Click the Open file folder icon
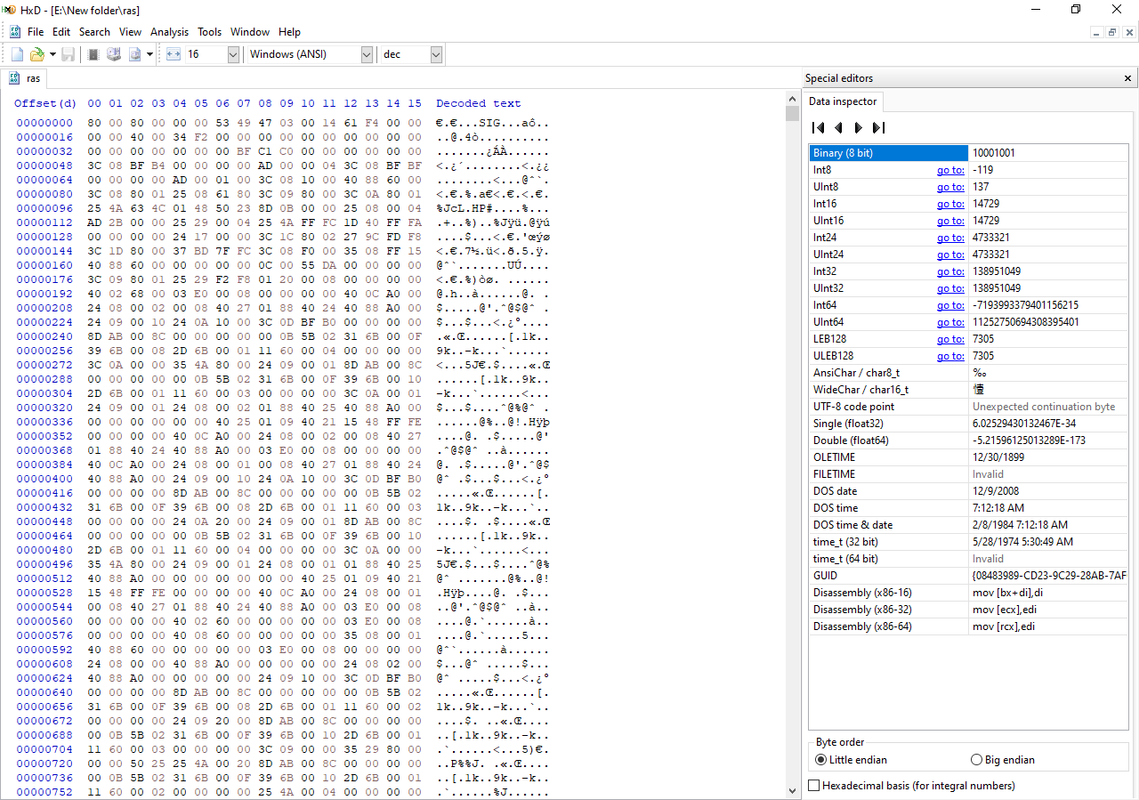The image size is (1139, 800). (36, 54)
